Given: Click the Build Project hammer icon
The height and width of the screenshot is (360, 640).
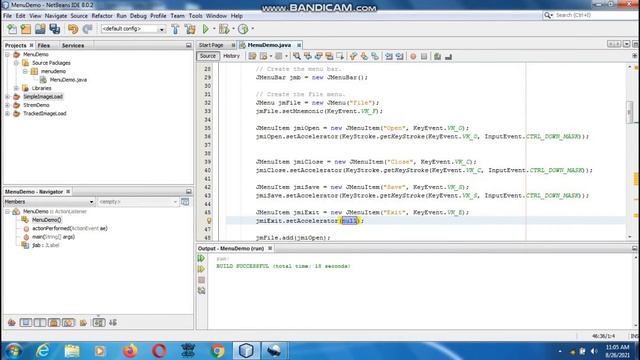Looking at the screenshot, I should (x=176, y=29).
